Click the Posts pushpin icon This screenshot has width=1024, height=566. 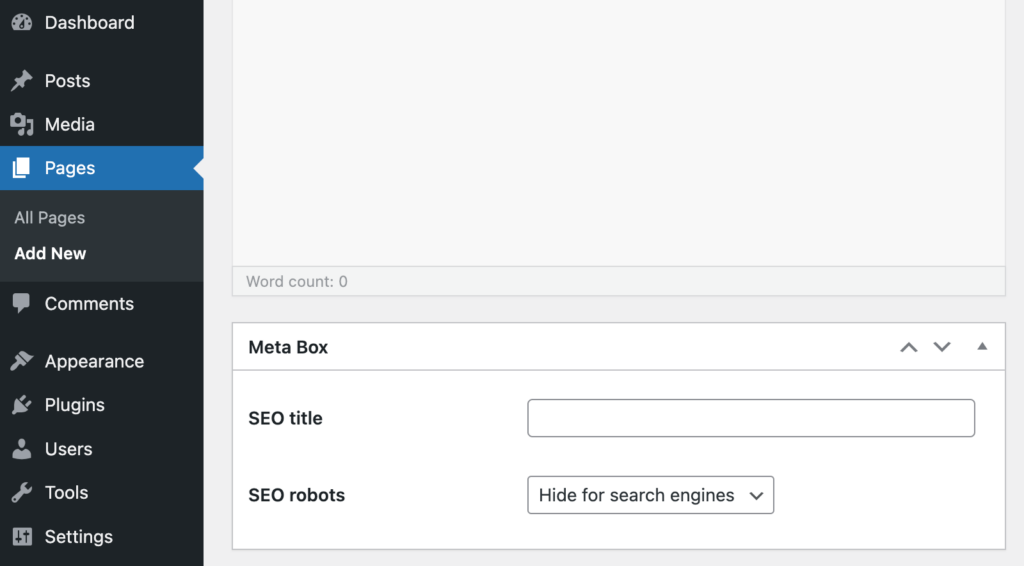(x=21, y=81)
